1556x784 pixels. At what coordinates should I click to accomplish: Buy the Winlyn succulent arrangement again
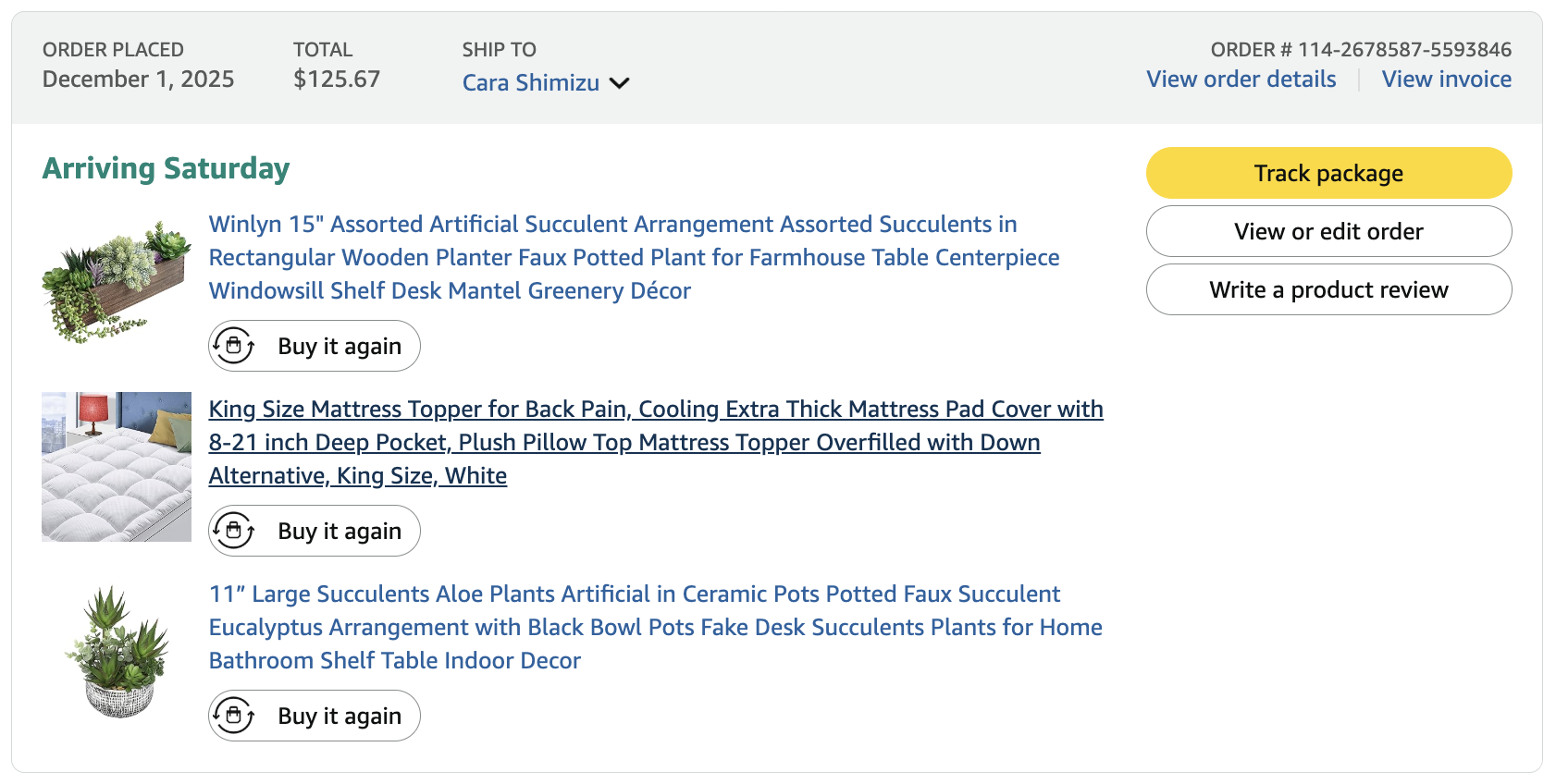click(x=340, y=346)
